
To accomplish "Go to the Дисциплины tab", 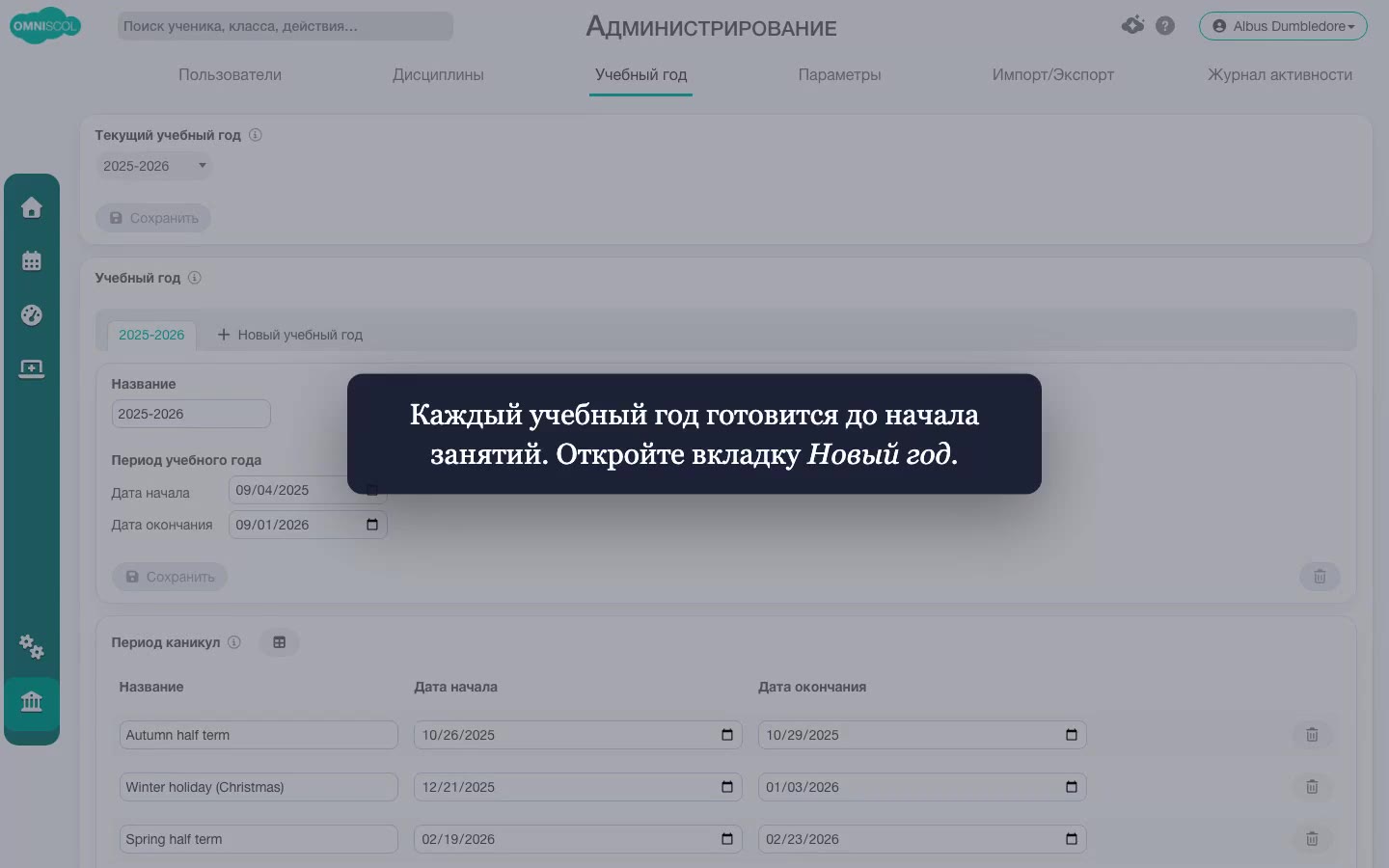I will pos(438,75).
